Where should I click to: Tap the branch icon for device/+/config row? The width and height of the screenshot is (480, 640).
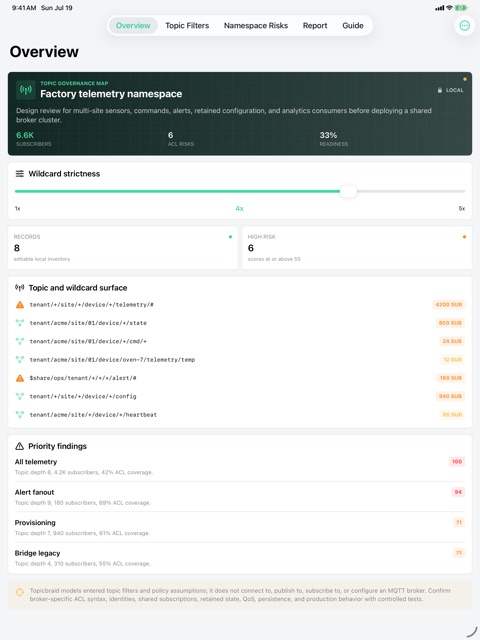[x=20, y=396]
